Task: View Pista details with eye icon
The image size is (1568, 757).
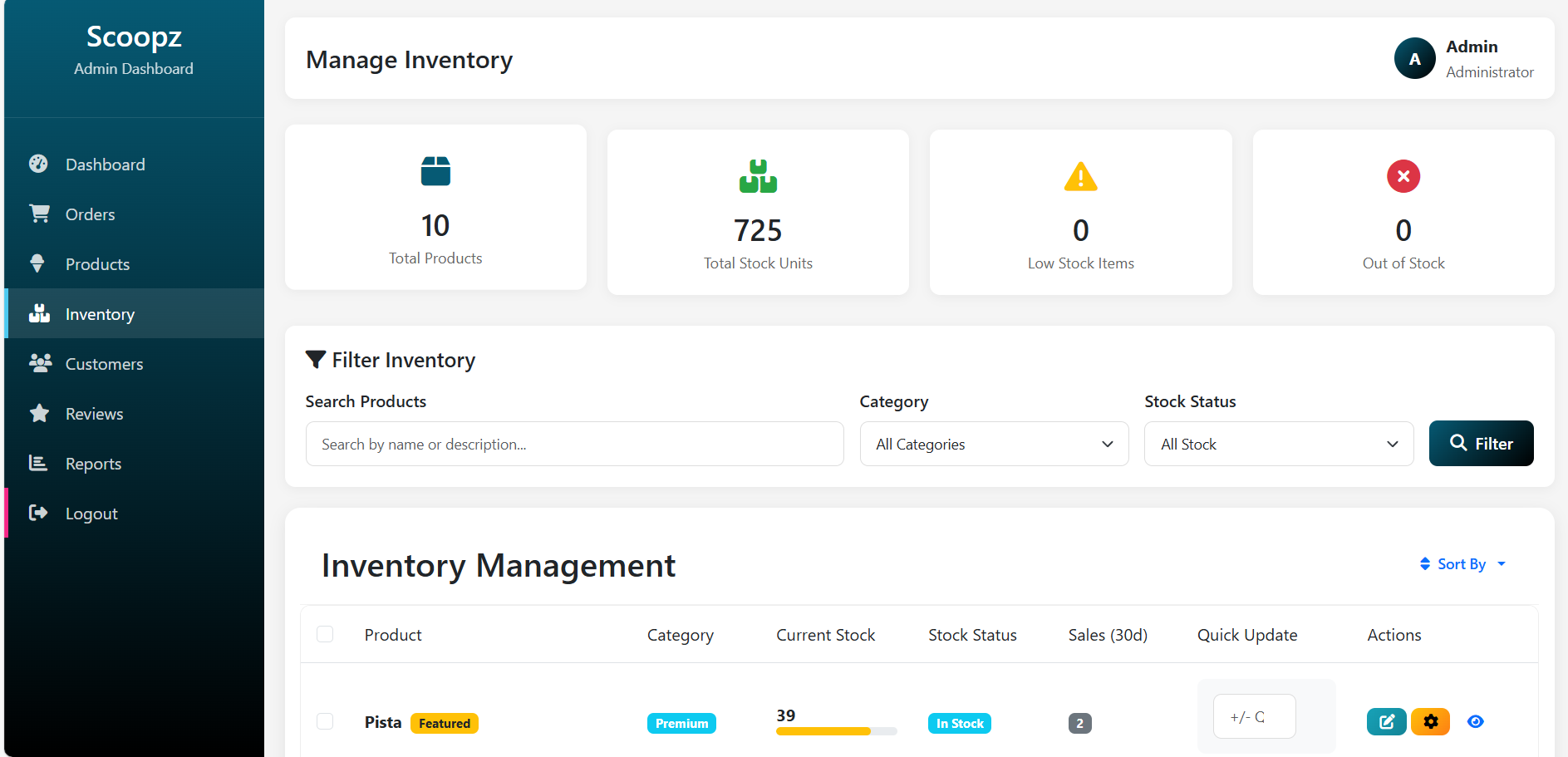Action: [1475, 721]
